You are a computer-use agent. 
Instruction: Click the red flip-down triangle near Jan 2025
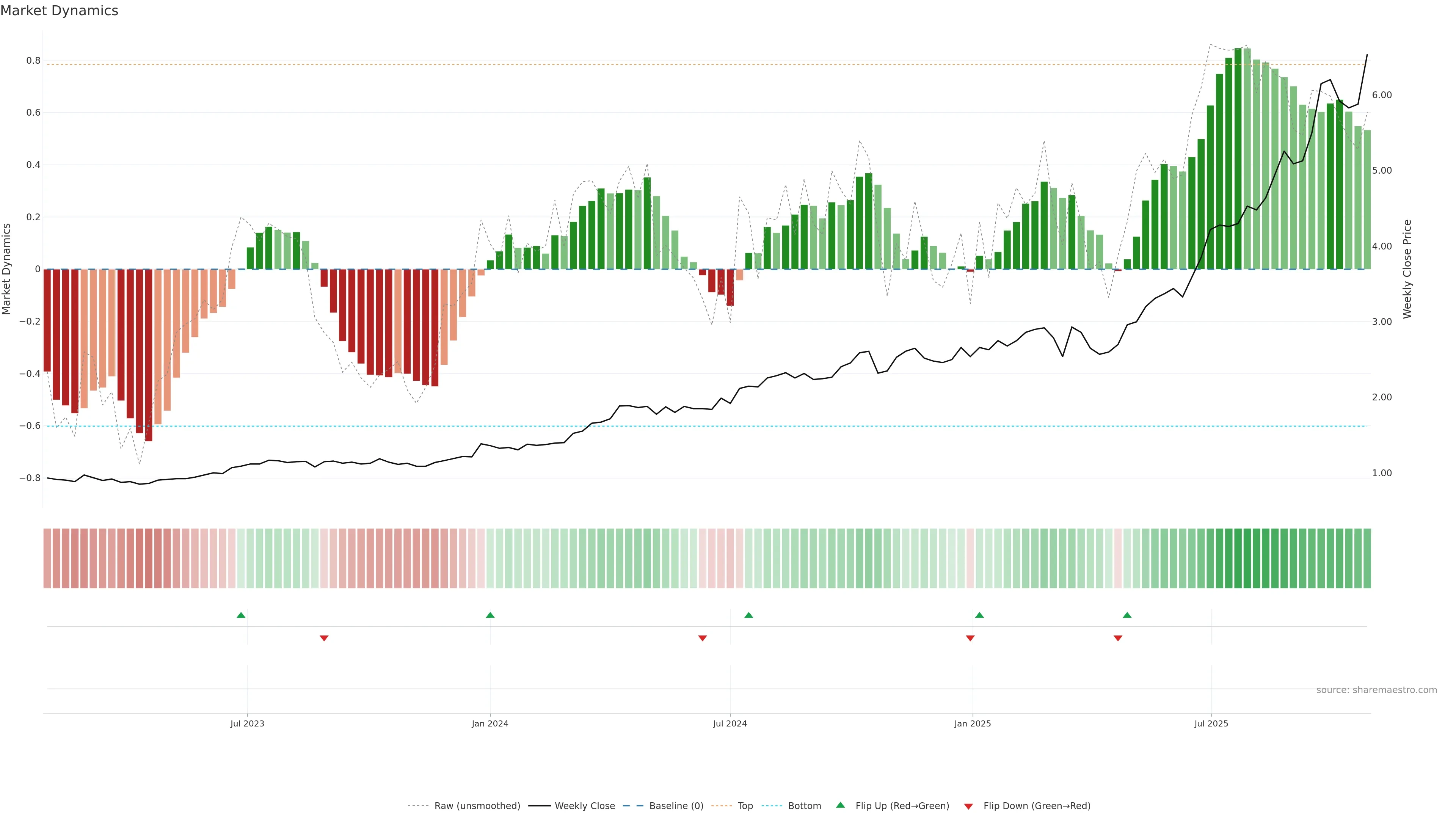tap(970, 638)
